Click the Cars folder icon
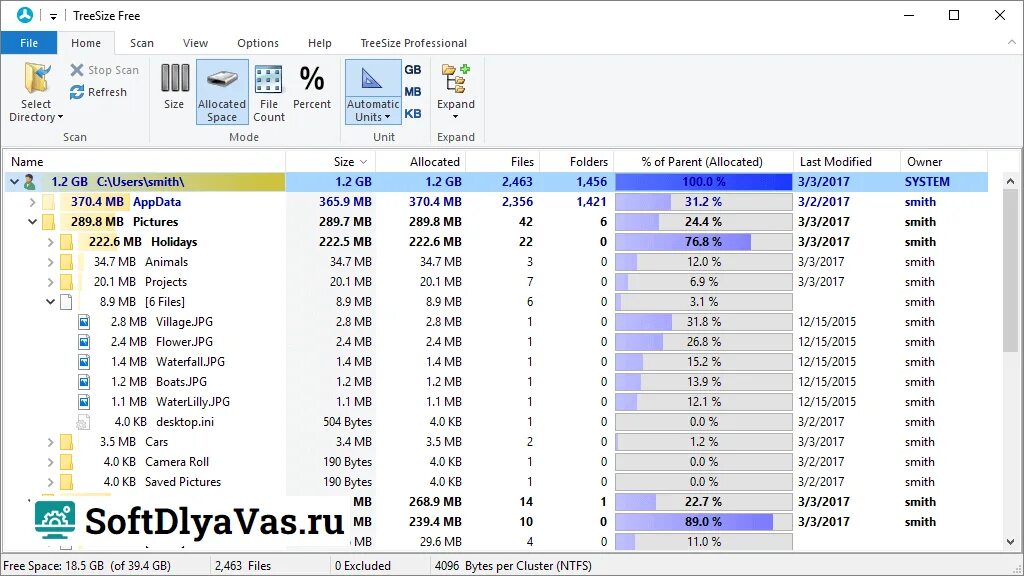1024x576 pixels. (x=67, y=442)
